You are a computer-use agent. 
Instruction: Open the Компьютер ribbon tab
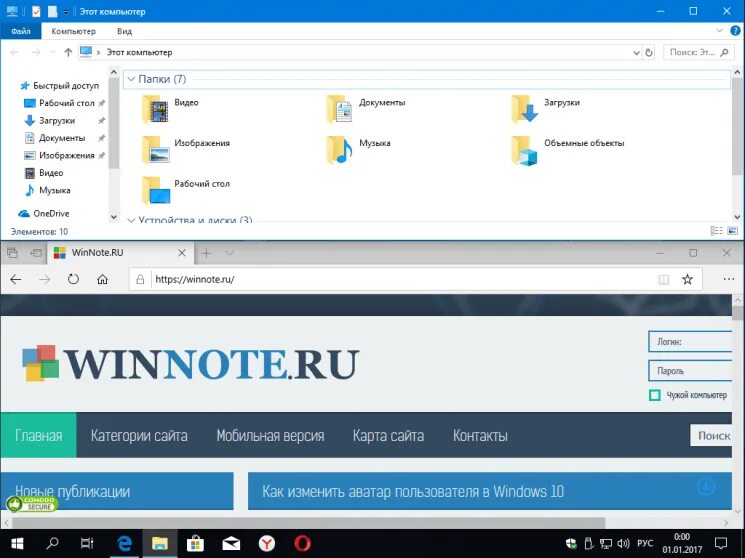[74, 31]
